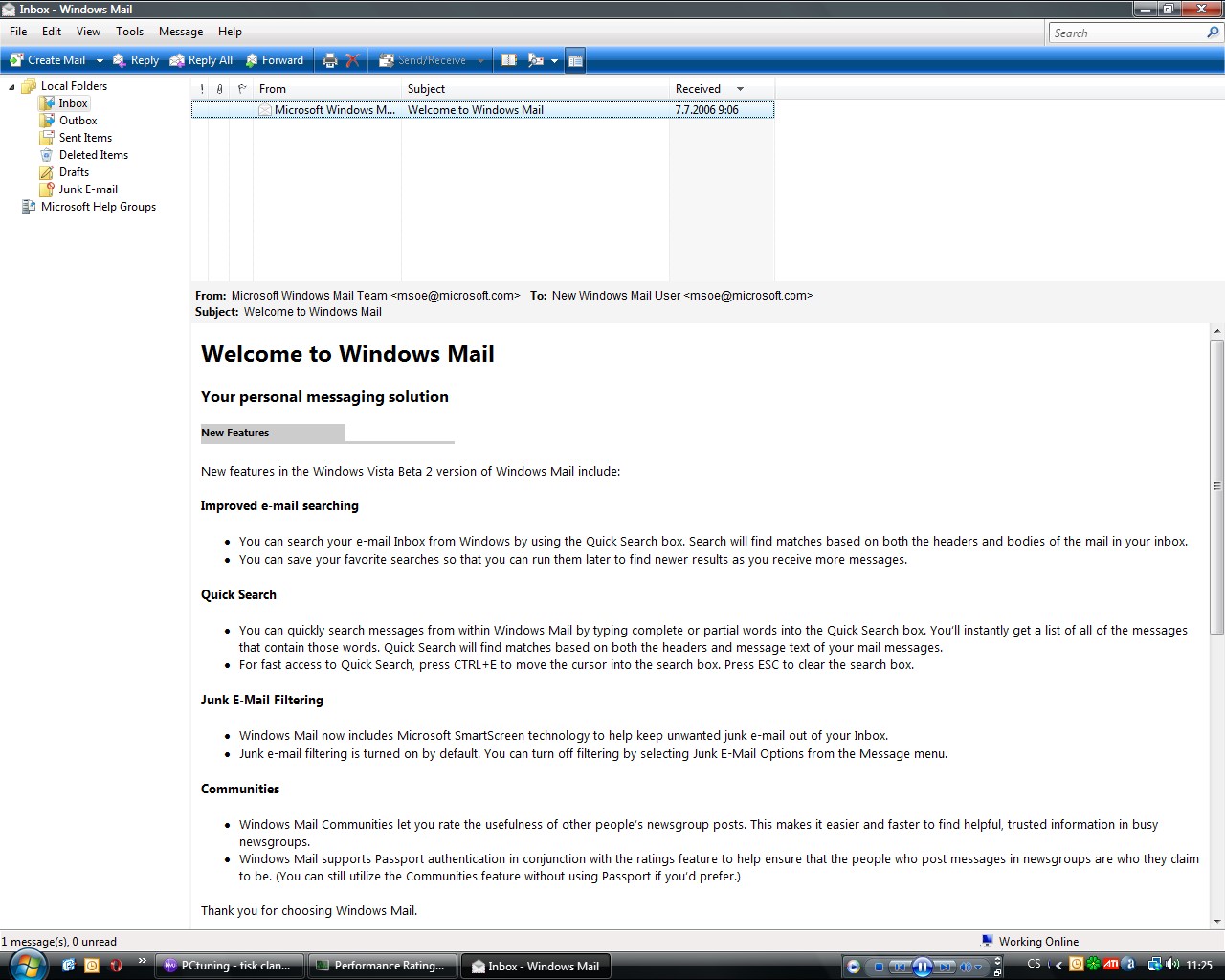
Task: Click the Find icon in the toolbar
Action: (536, 60)
